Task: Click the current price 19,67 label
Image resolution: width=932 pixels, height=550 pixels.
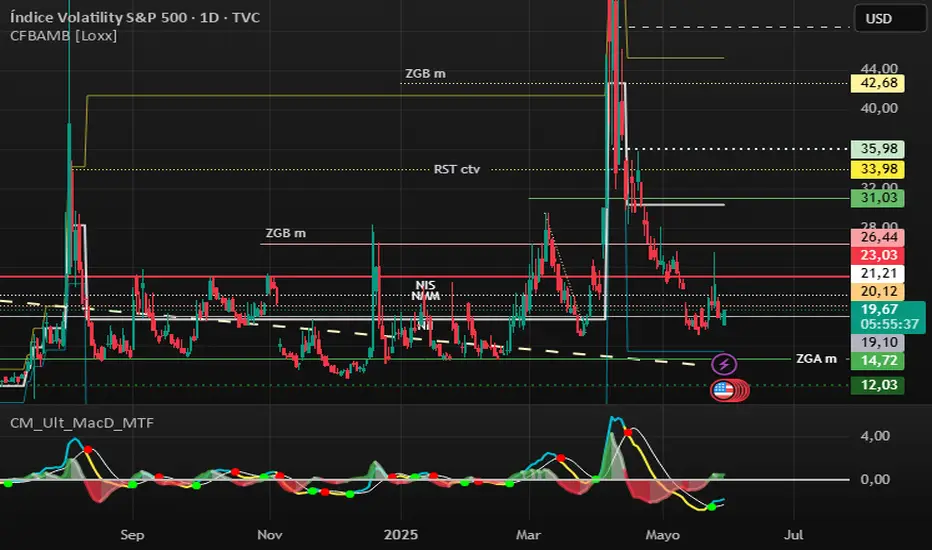Action: 880,309
